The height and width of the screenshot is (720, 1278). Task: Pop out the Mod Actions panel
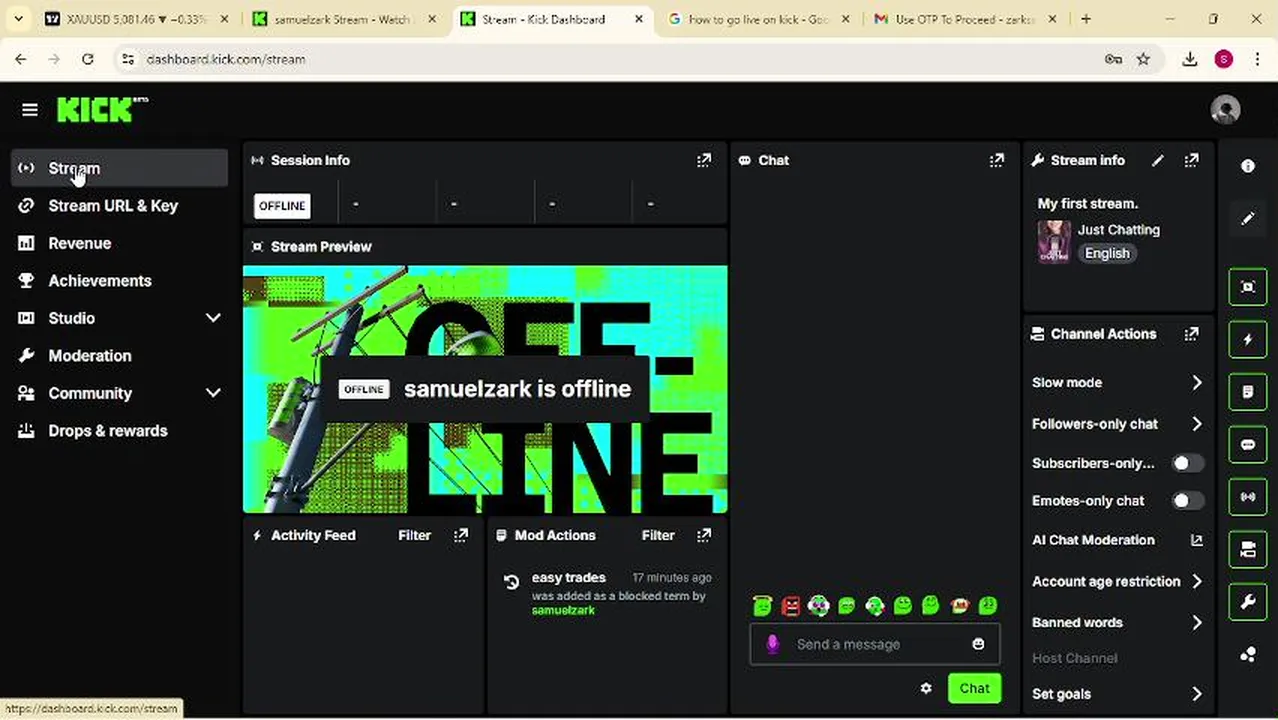click(704, 535)
